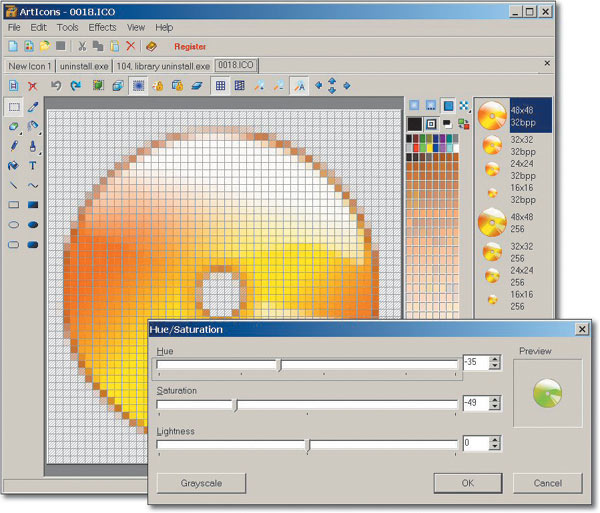Click the Paste clipboard icon
Viewport: 600px width, 513px height.
tap(115, 46)
